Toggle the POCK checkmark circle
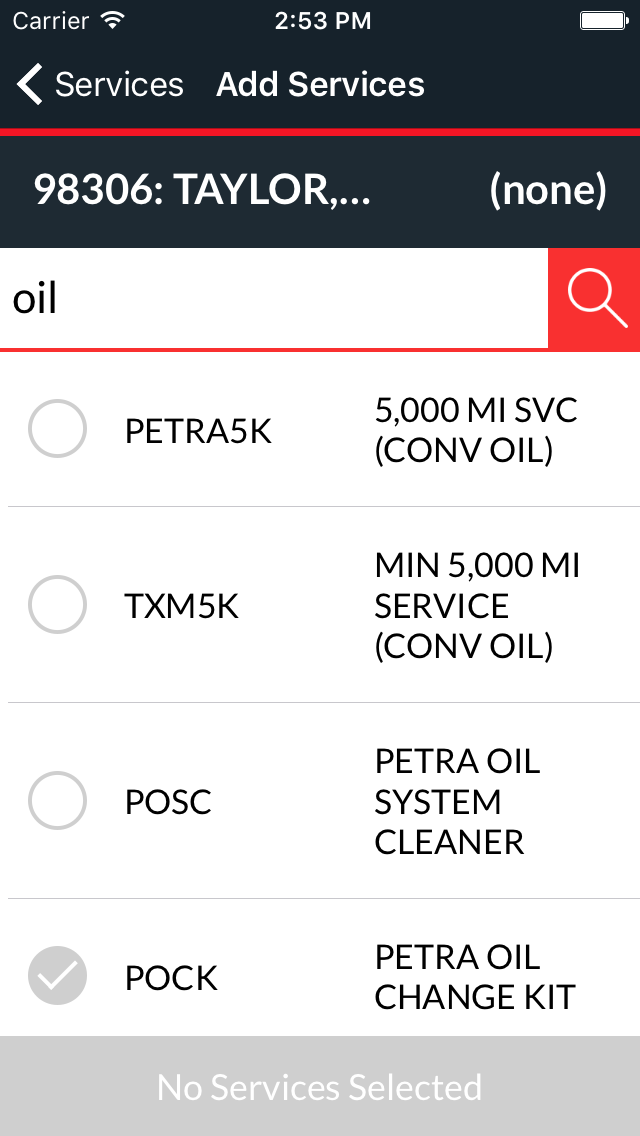This screenshot has width=640, height=1136. tap(57, 976)
